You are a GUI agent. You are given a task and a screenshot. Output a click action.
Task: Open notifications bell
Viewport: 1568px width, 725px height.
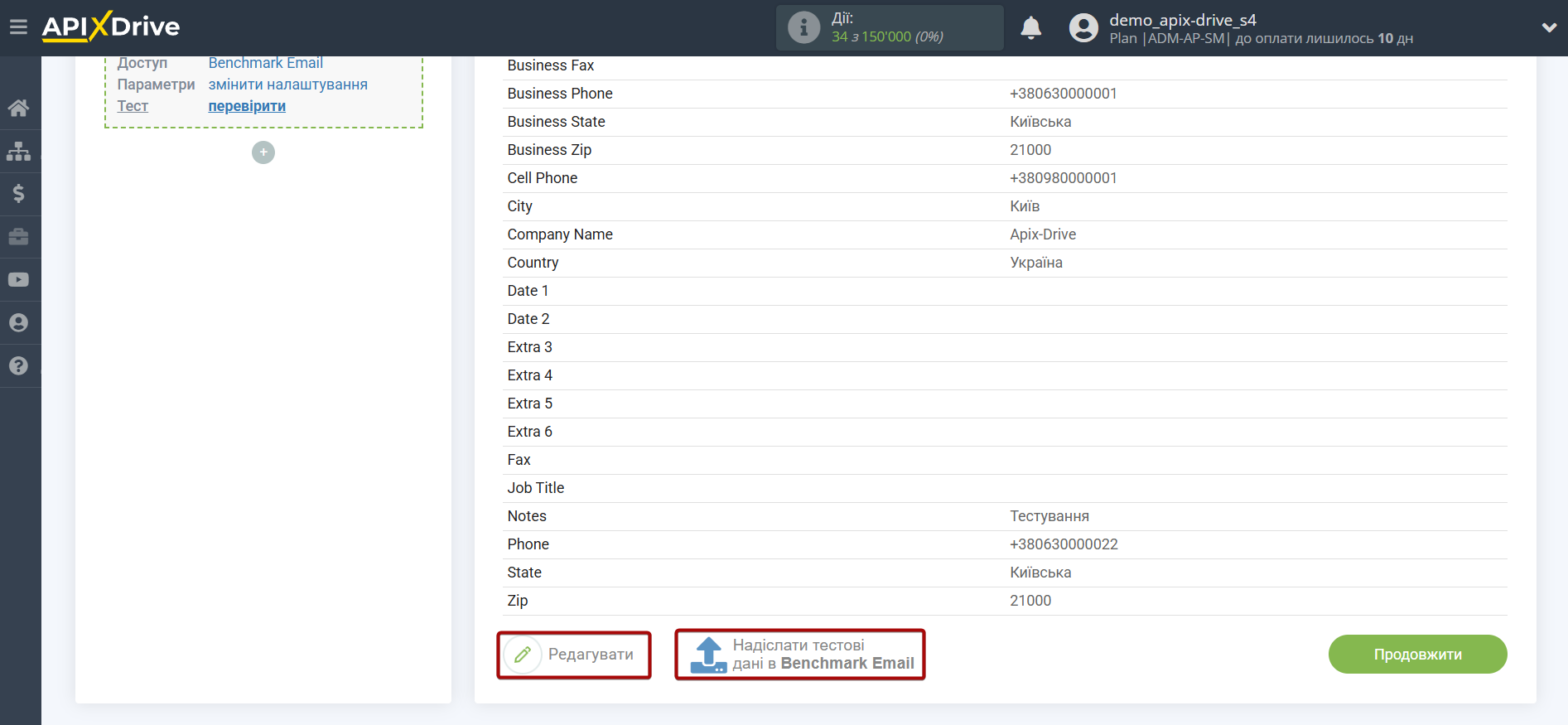click(x=1030, y=28)
